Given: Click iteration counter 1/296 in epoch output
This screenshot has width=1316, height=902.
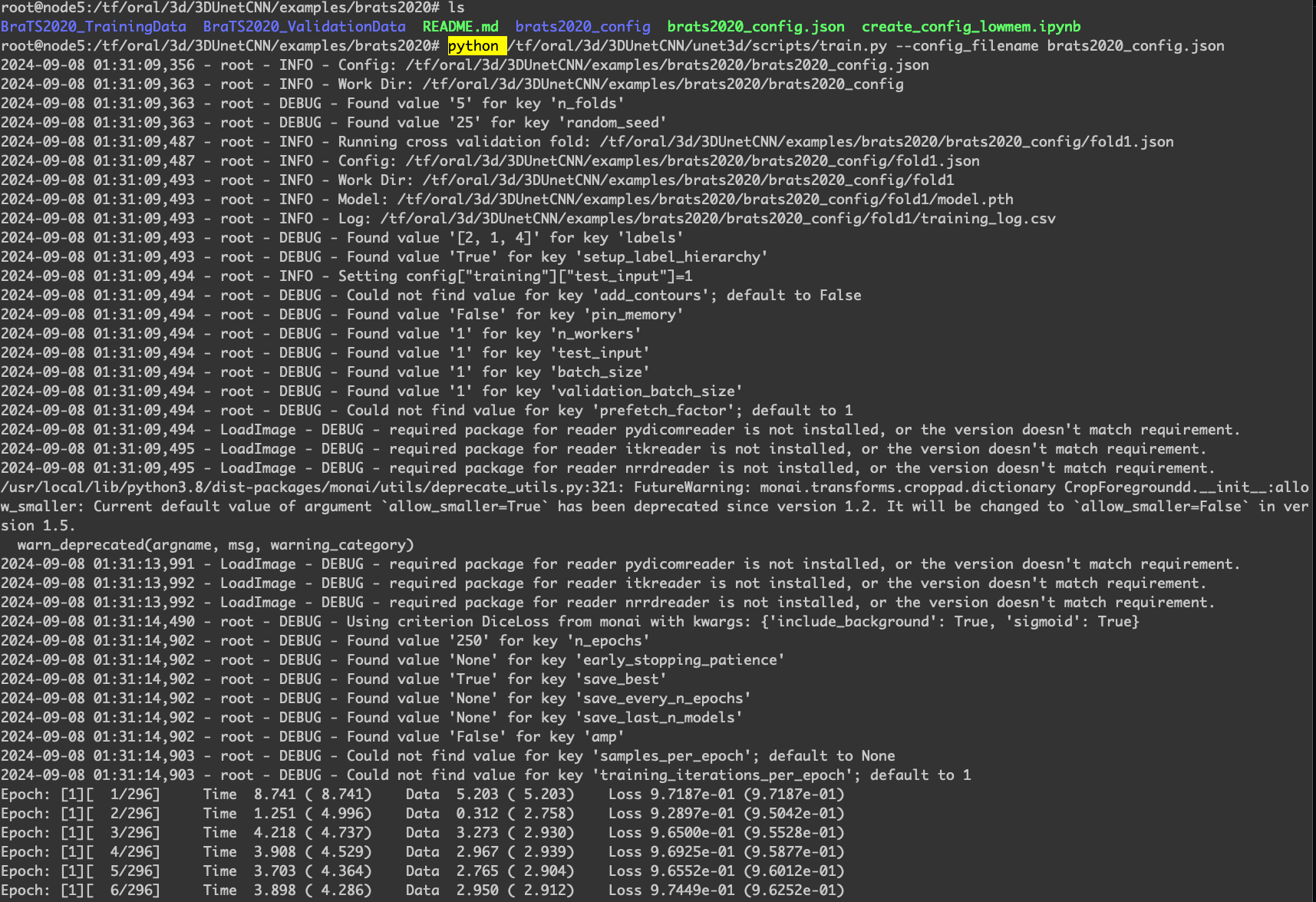Looking at the screenshot, I should pyautogui.click(x=131, y=795).
